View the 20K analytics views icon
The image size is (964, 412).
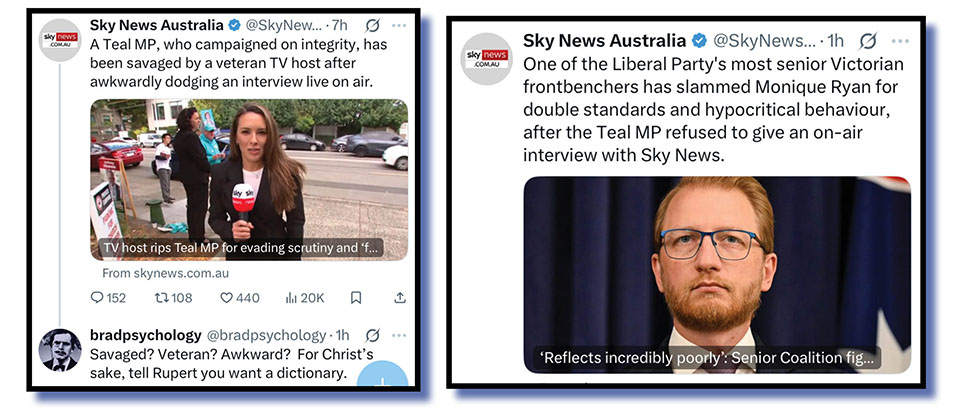pos(291,298)
